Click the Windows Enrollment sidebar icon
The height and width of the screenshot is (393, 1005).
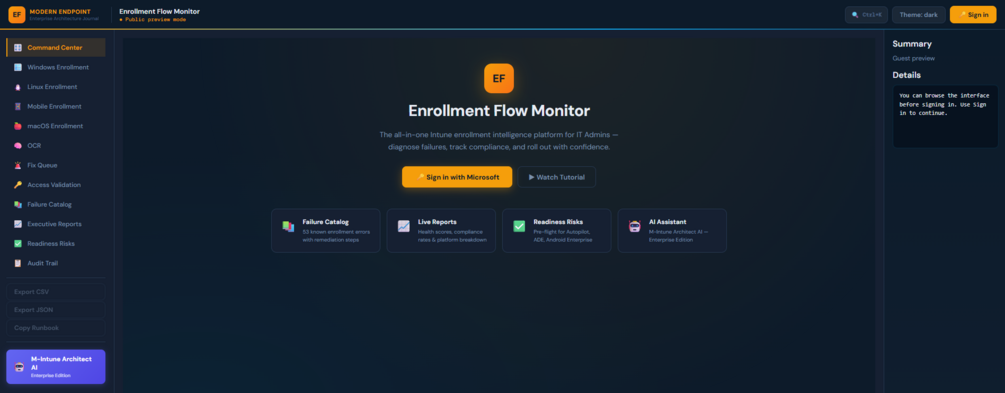[x=18, y=67]
